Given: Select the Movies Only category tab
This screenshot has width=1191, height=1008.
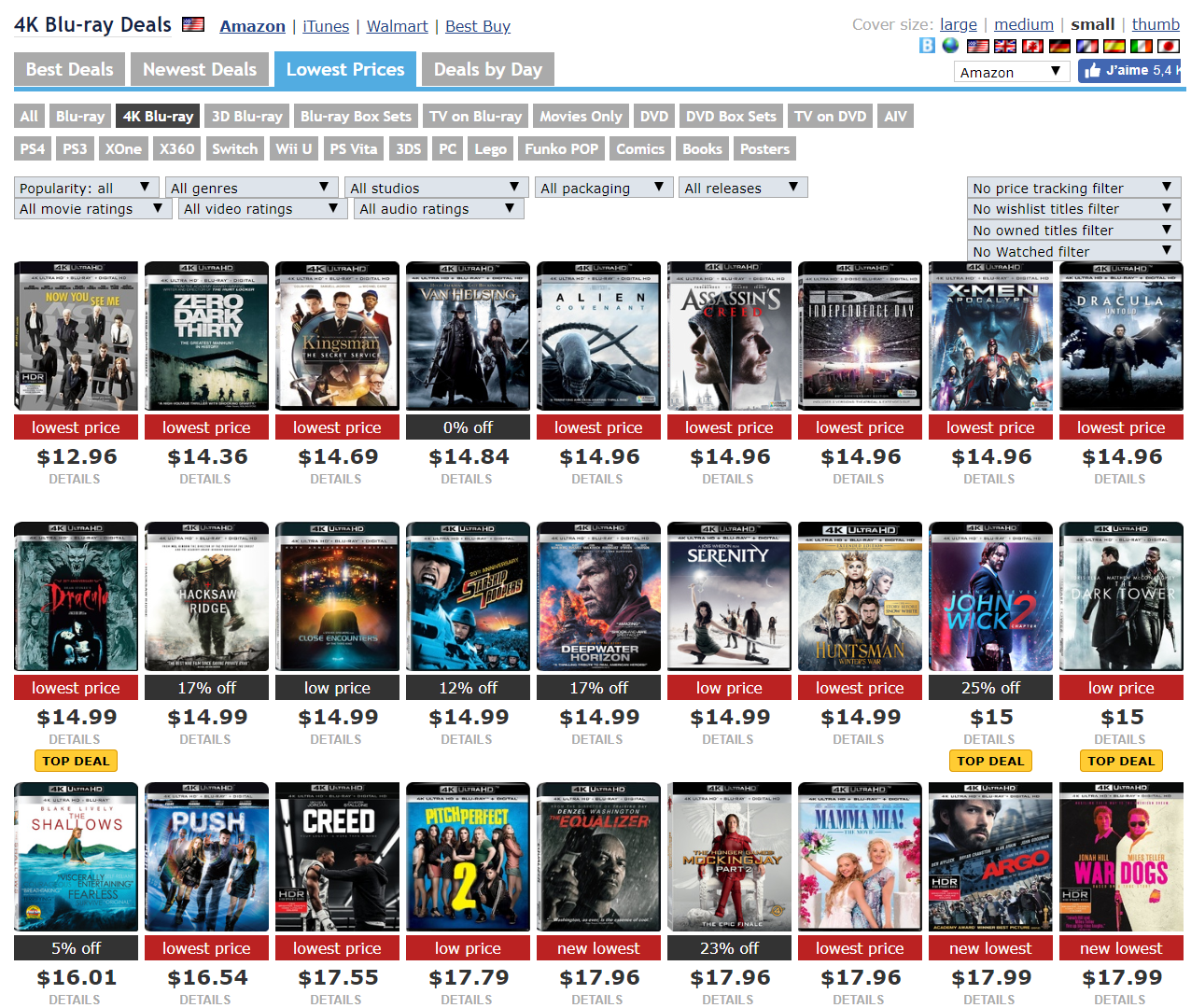Looking at the screenshot, I should coord(581,116).
